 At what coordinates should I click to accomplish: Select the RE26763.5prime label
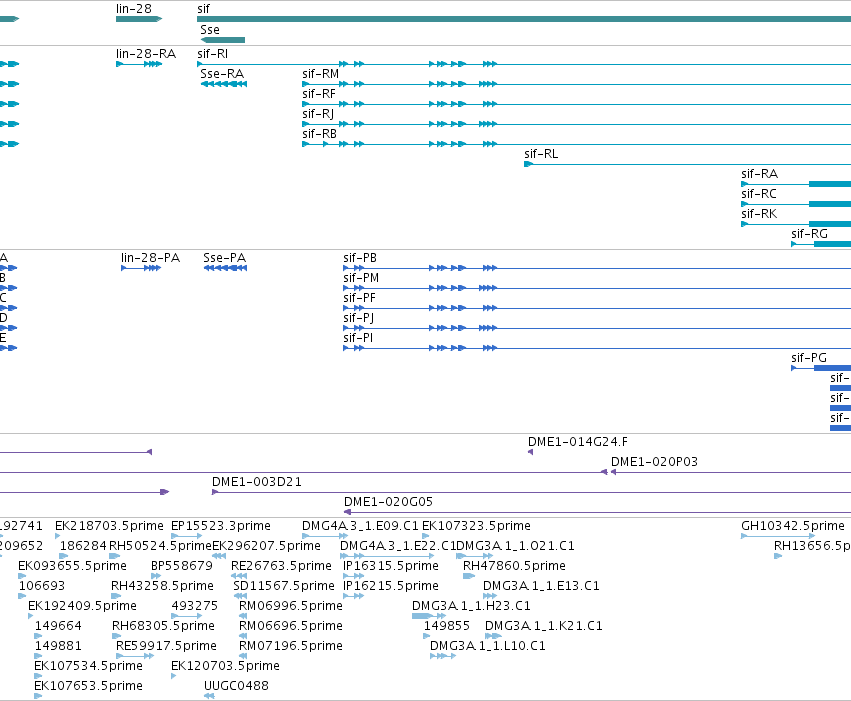click(281, 566)
